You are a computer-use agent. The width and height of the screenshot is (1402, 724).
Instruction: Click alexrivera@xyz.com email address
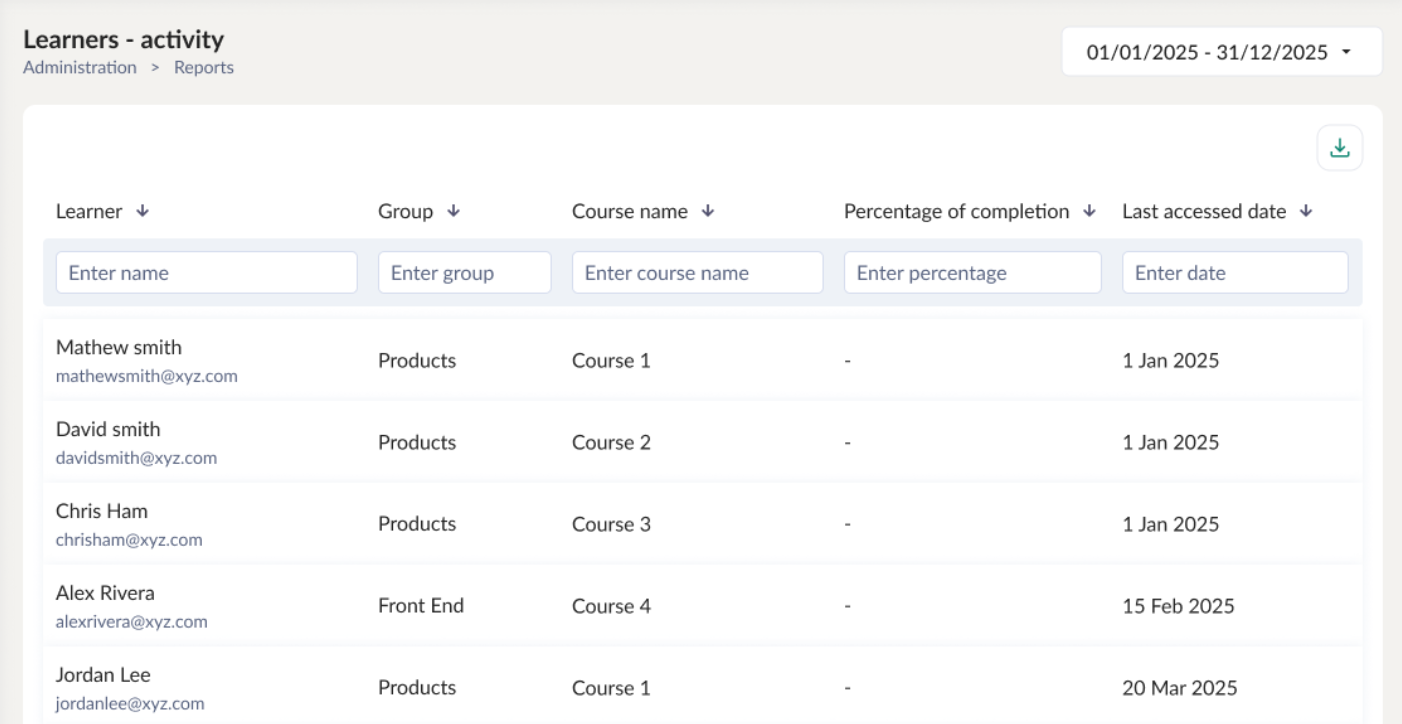(131, 621)
